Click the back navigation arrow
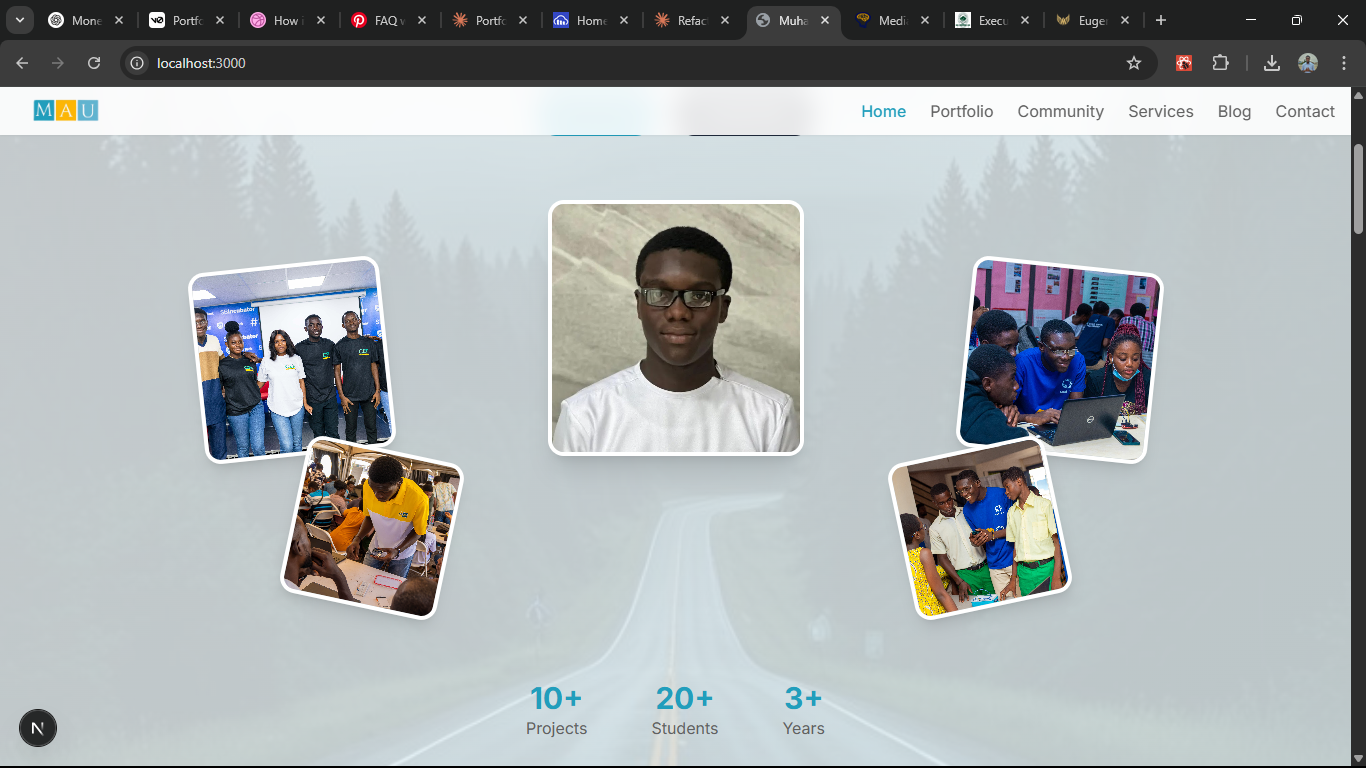1366x768 pixels. (22, 62)
